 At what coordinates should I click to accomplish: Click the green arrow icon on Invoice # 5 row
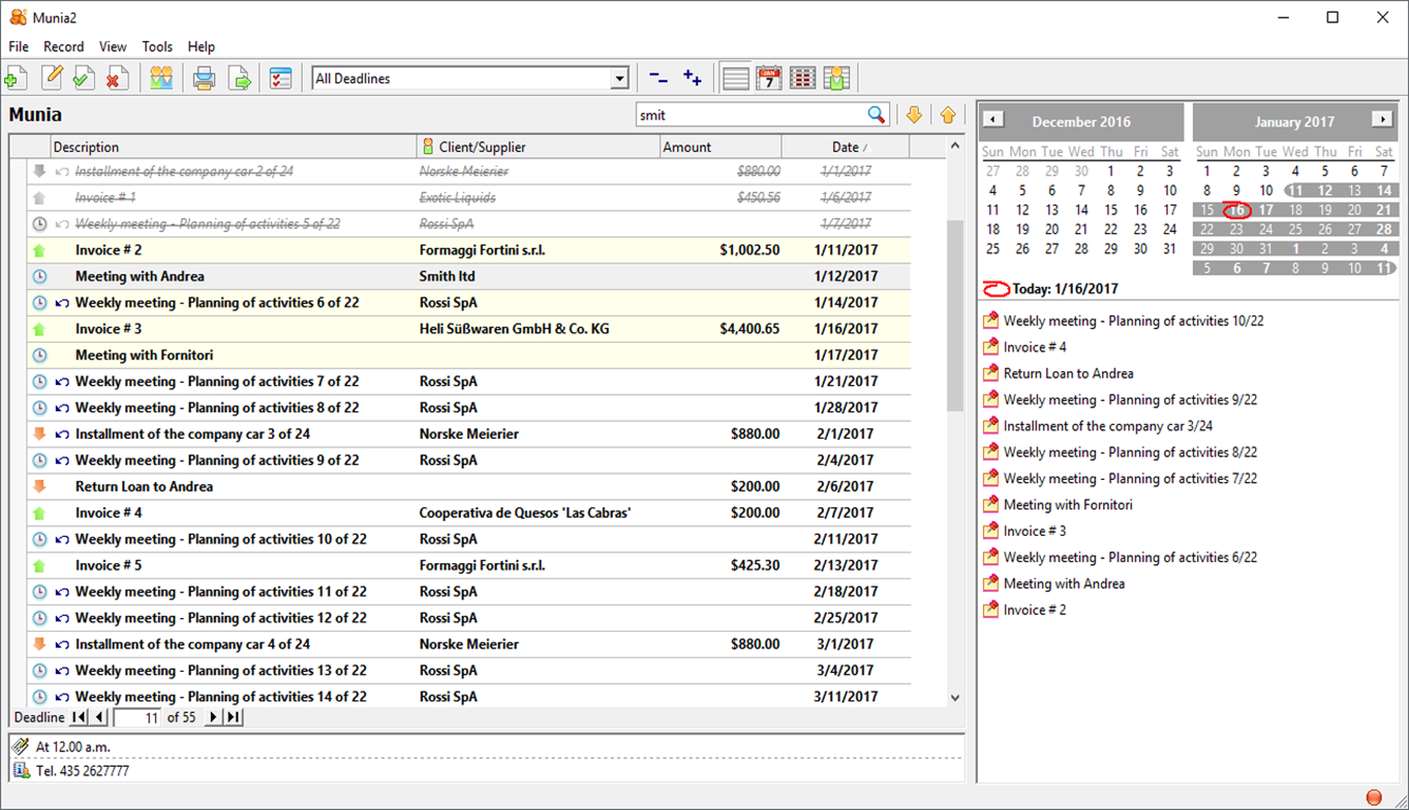click(x=40, y=566)
